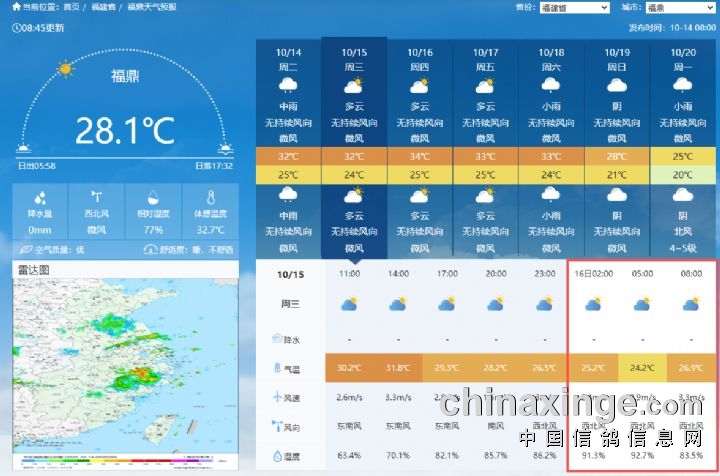Viewport: 720px width, 476px height.
Task: Switch to the 10/19 周日 forecast tab
Action: 617,58
